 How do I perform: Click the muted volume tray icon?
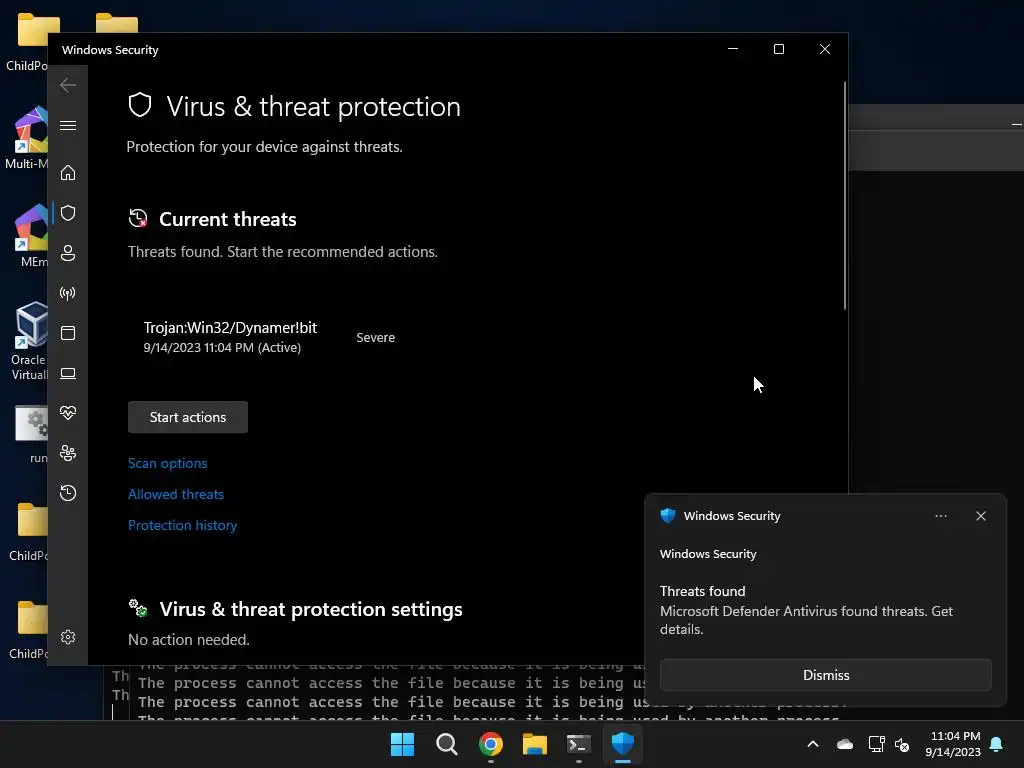click(x=903, y=744)
